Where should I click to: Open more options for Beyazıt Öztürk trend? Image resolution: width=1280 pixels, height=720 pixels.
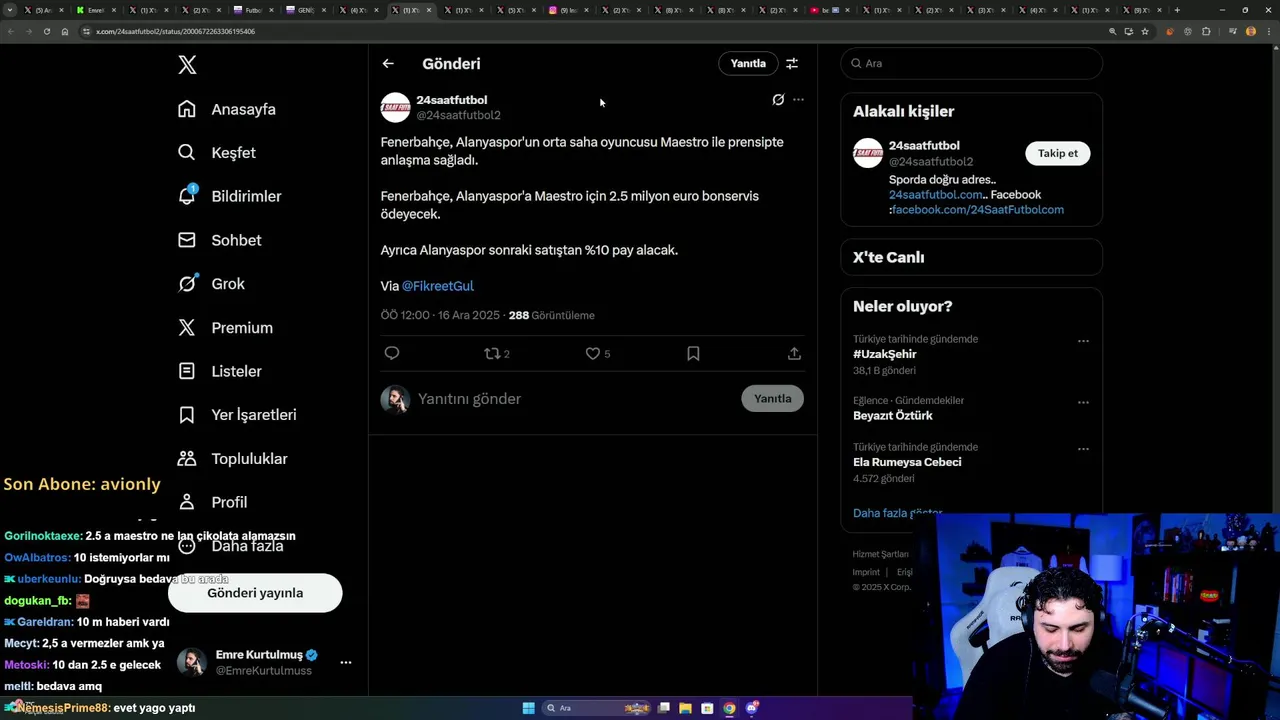point(1083,402)
